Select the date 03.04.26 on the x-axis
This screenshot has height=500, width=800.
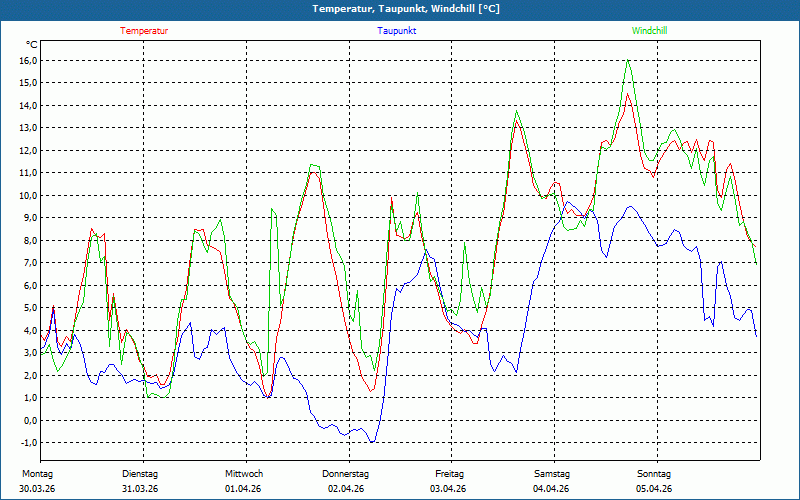click(449, 489)
